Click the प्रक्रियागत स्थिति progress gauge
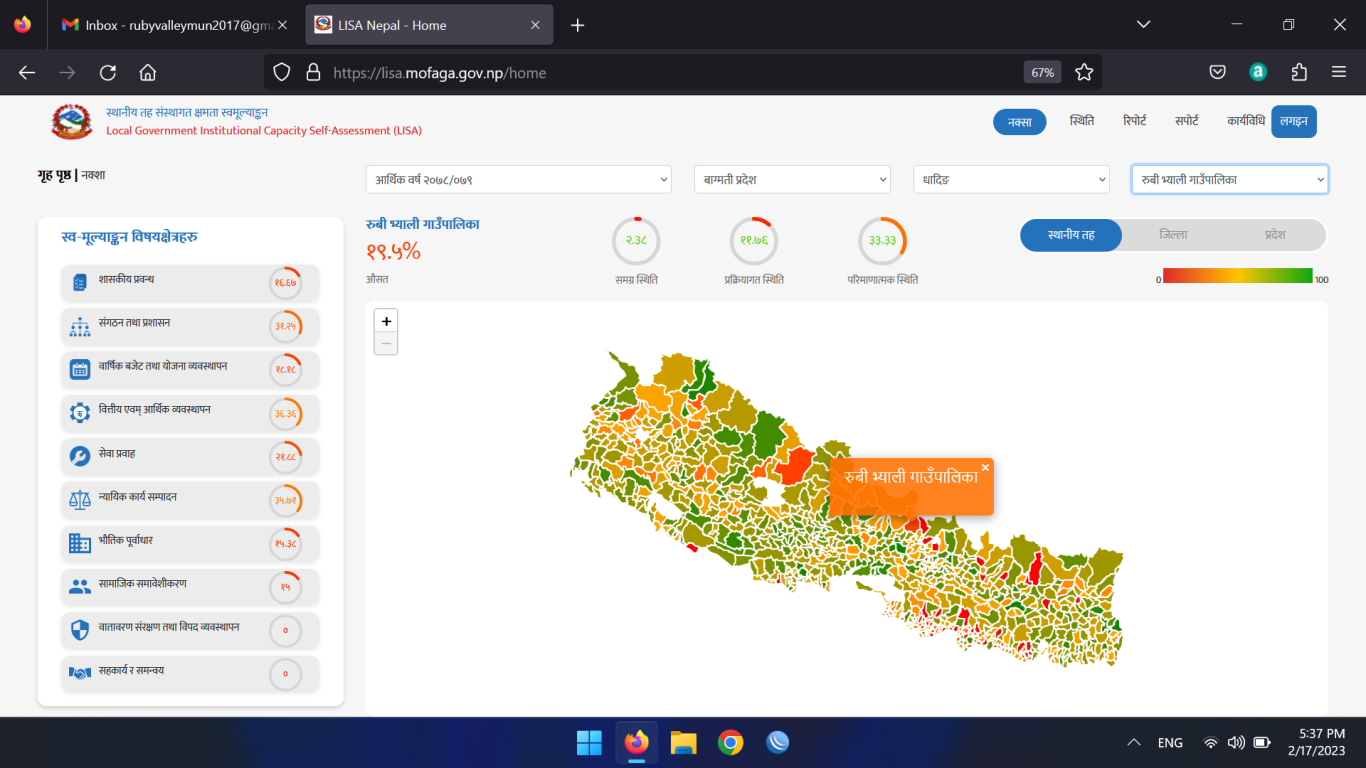This screenshot has height=768, width=1366. tap(753, 241)
